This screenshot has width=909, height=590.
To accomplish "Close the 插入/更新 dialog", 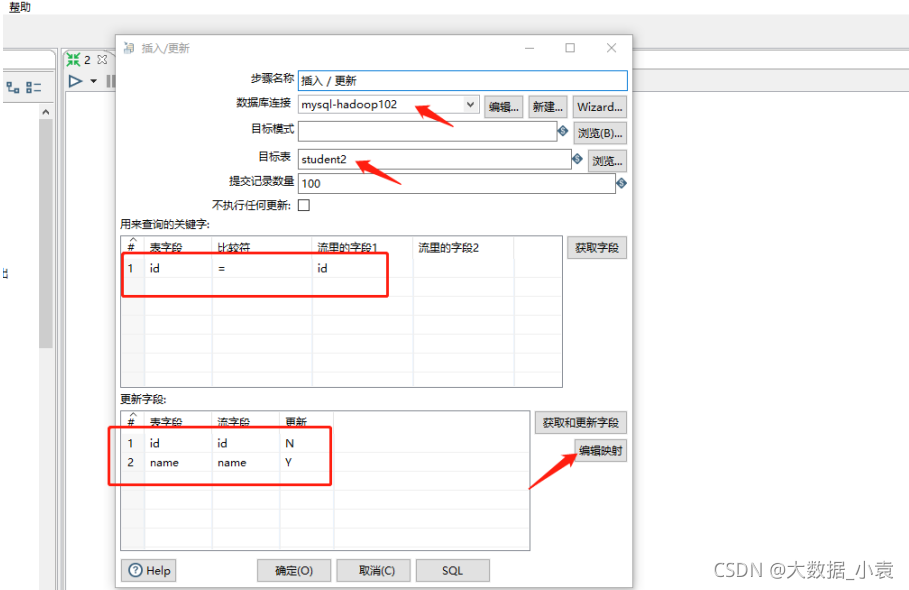I will pos(611,48).
